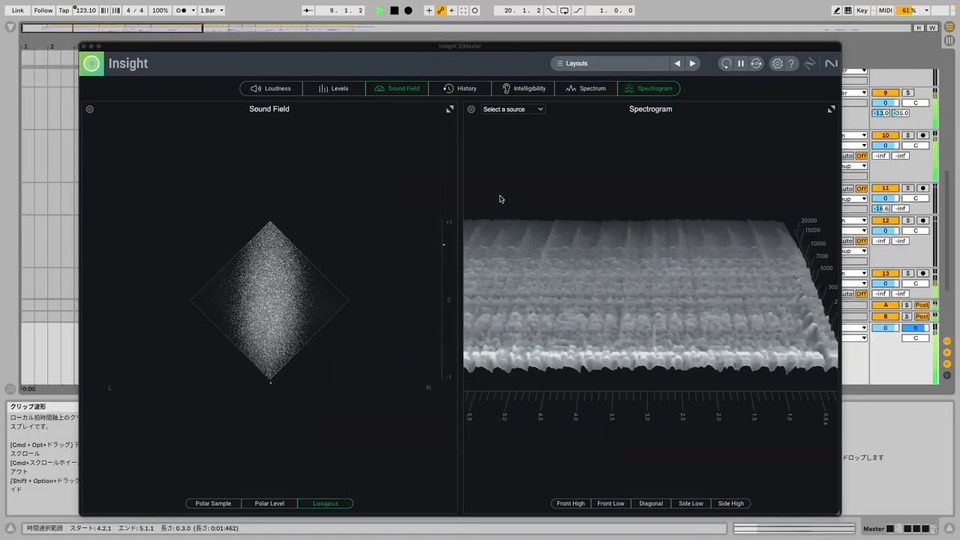The width and height of the screenshot is (960, 540).
Task: Maximize the Spectrogram panel
Action: pos(831,109)
